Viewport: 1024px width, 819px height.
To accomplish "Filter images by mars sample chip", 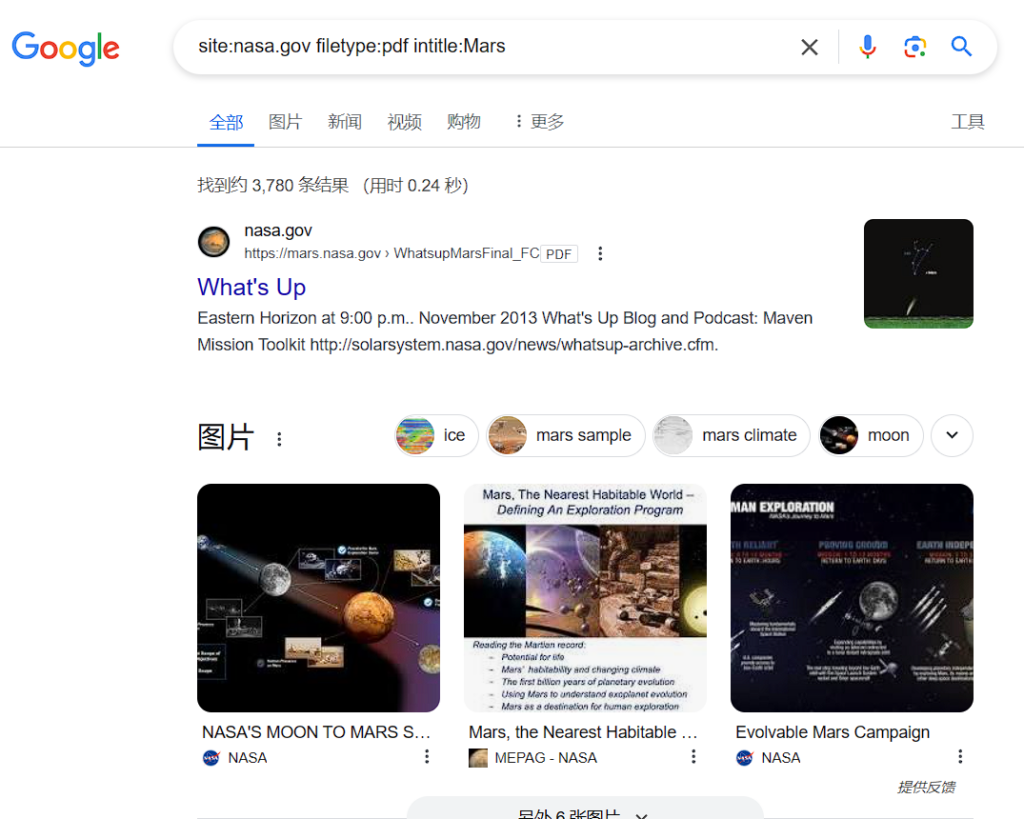I will (x=566, y=436).
